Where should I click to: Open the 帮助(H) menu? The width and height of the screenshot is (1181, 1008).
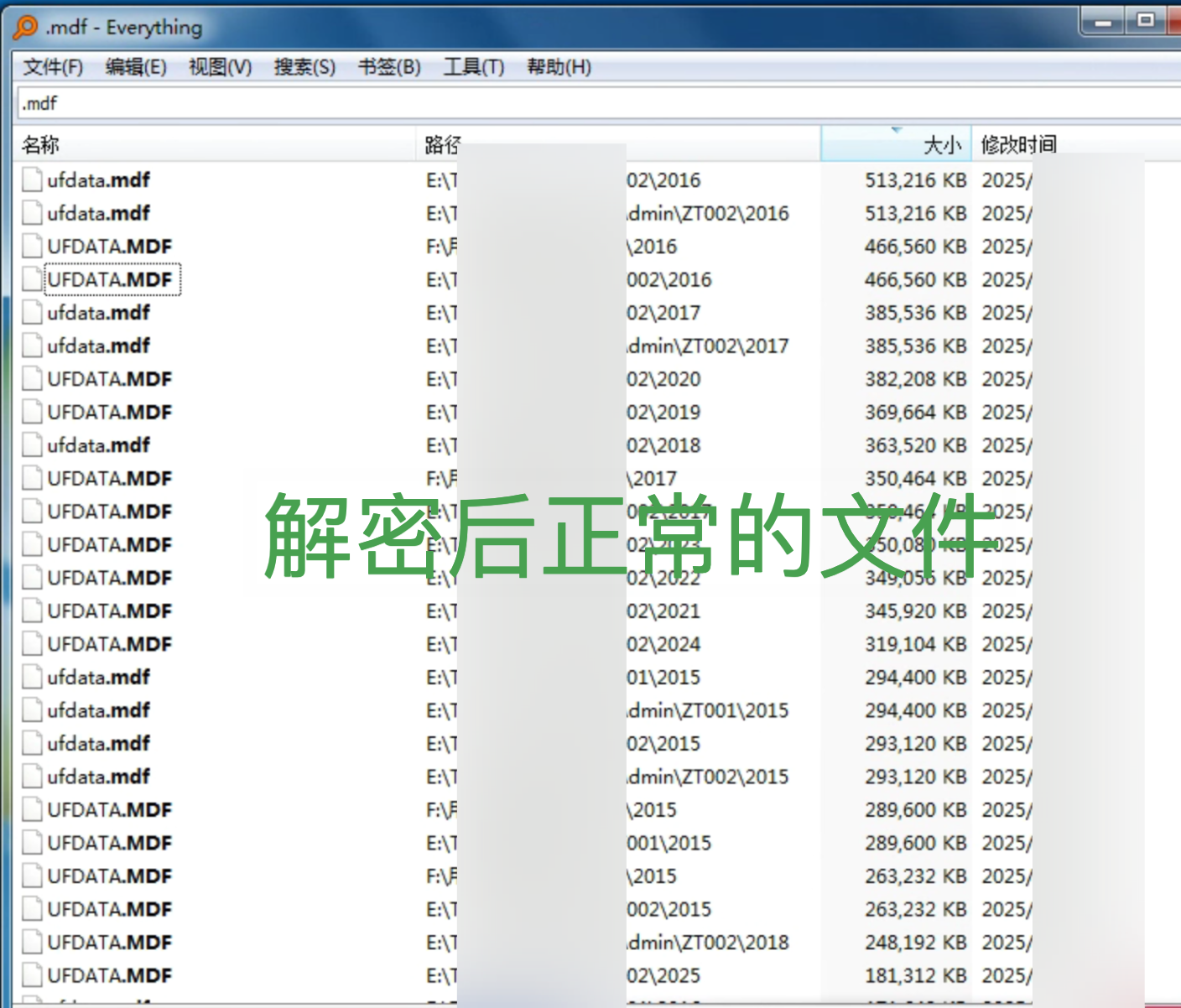(559, 67)
